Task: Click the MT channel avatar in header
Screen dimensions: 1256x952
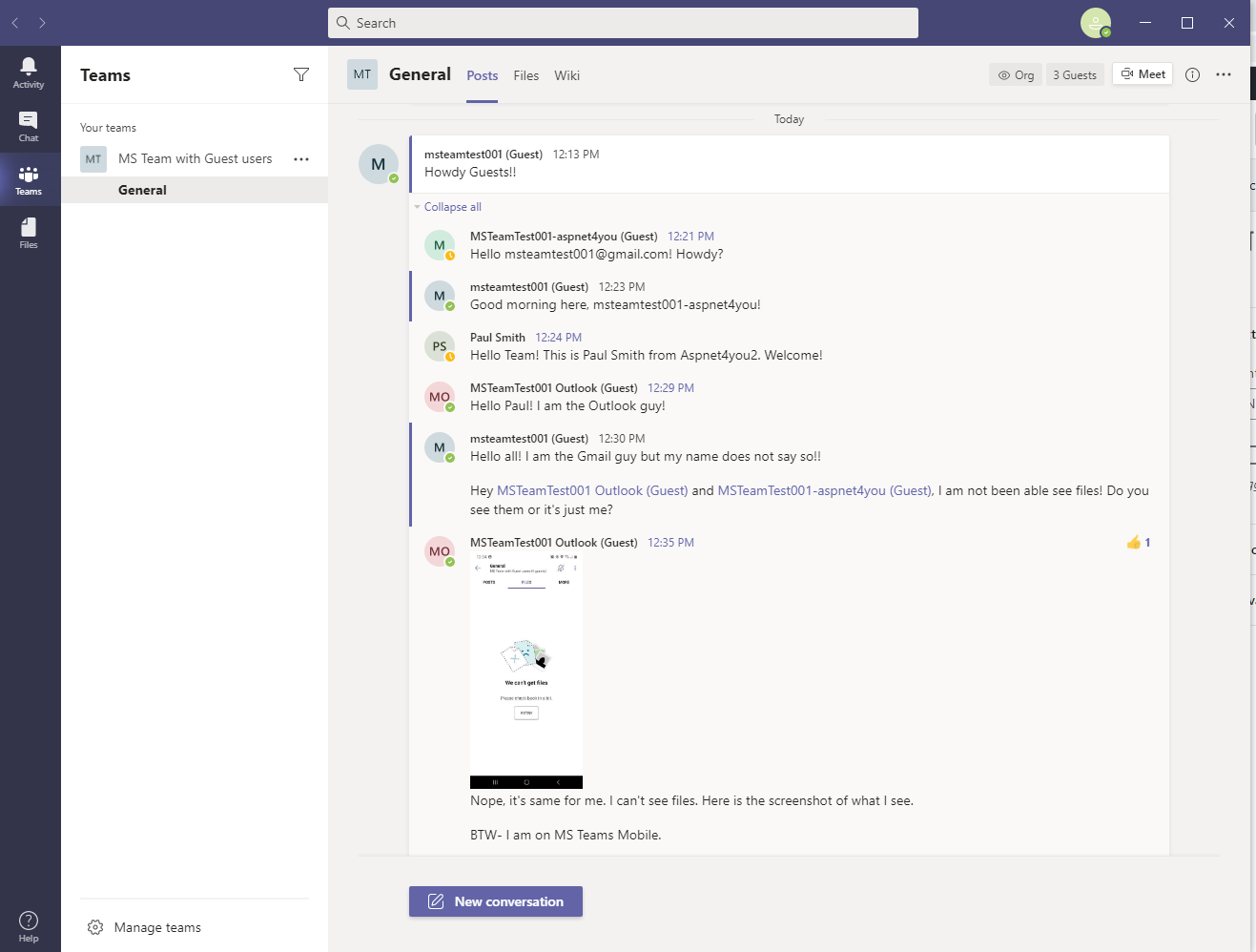Action: (x=362, y=74)
